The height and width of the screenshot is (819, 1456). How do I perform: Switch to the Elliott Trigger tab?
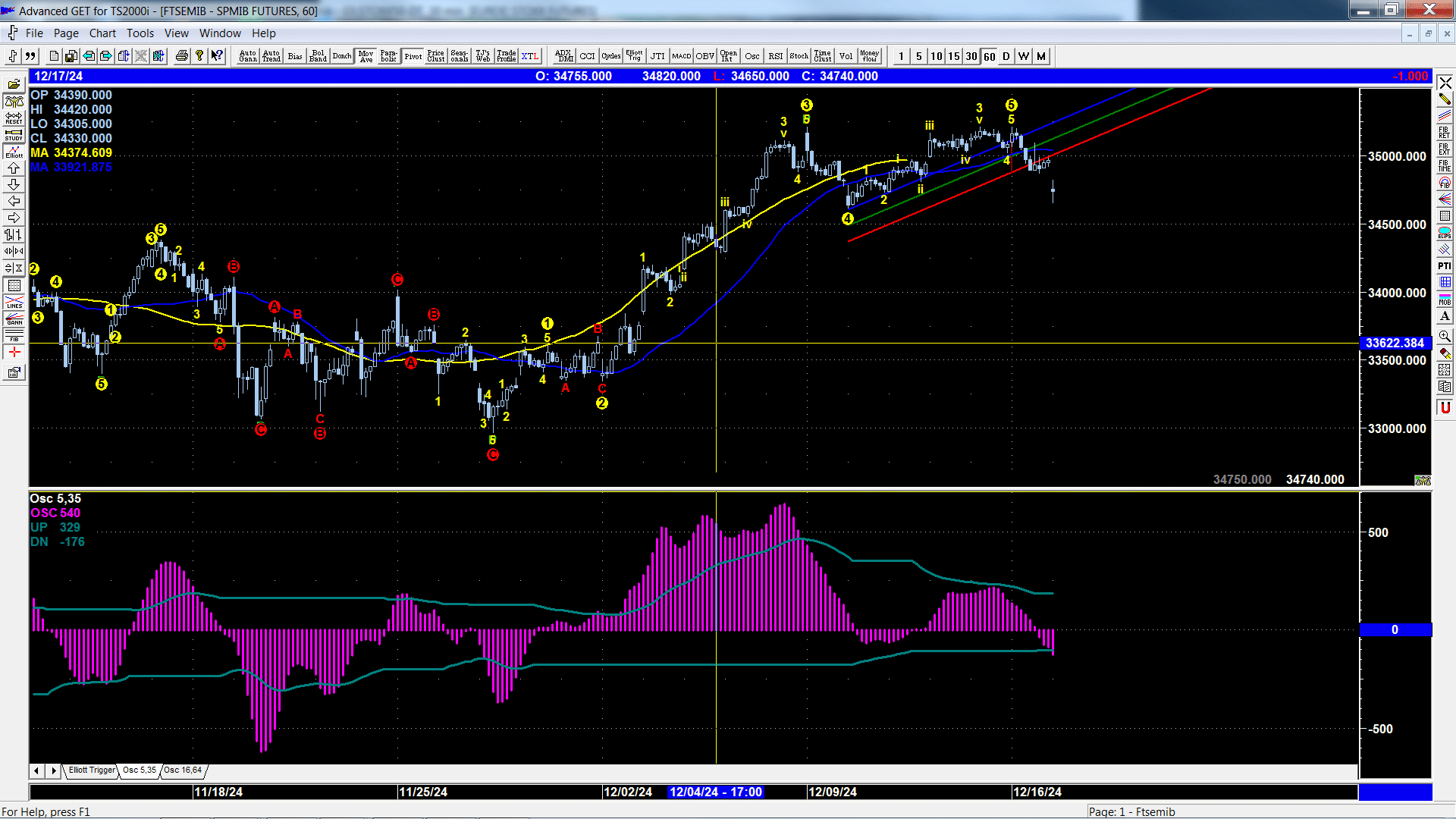[x=92, y=770]
